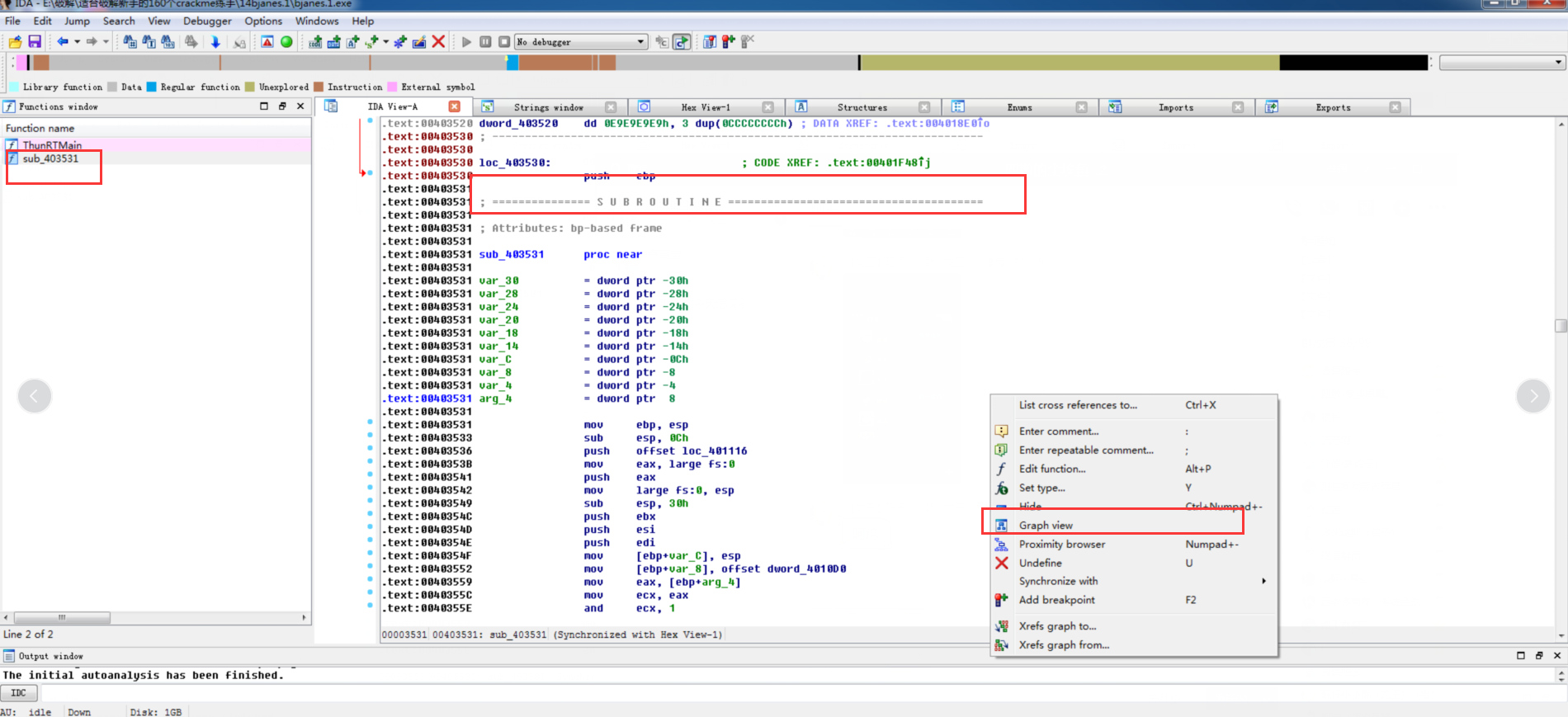
Task: Close the Hex View-1 tab
Action: 767,107
